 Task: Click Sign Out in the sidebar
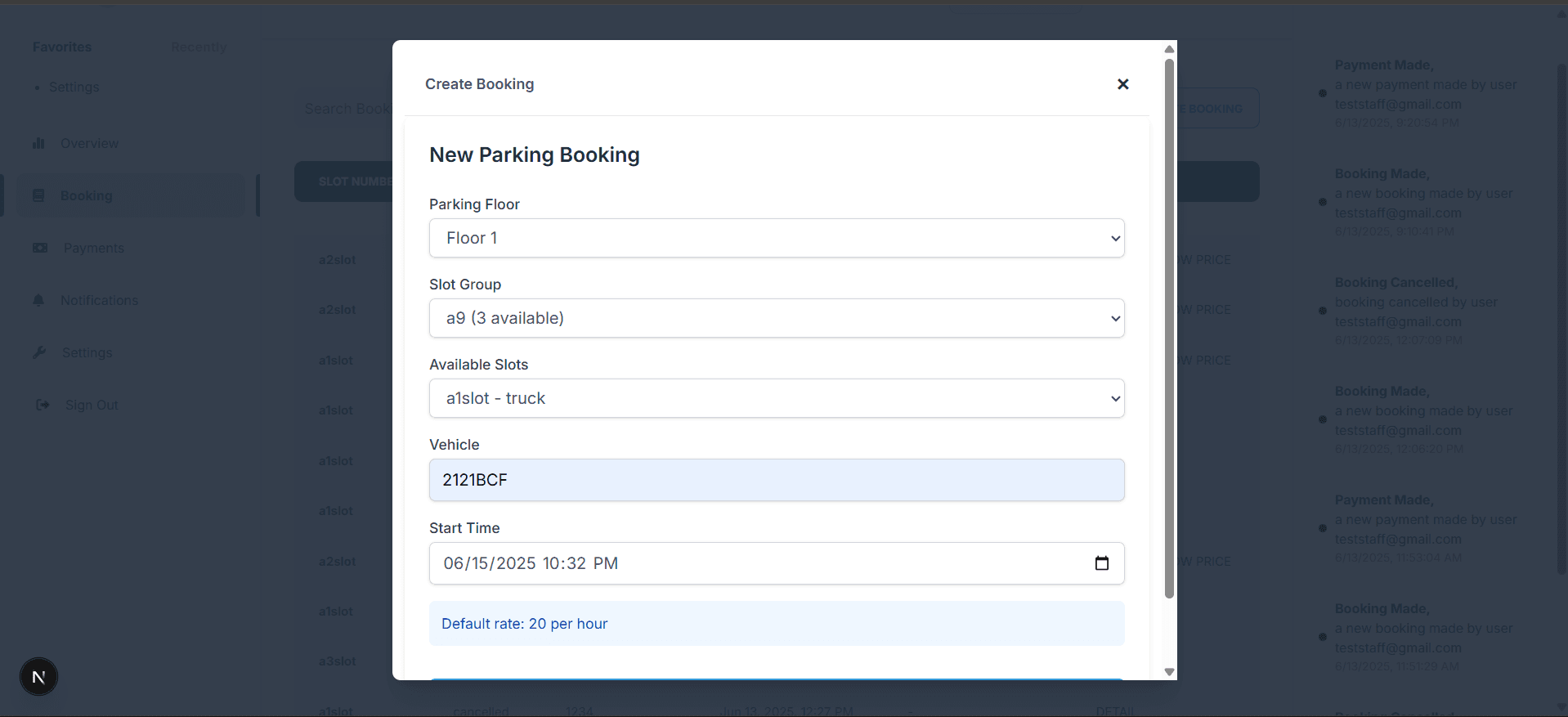[x=92, y=405]
